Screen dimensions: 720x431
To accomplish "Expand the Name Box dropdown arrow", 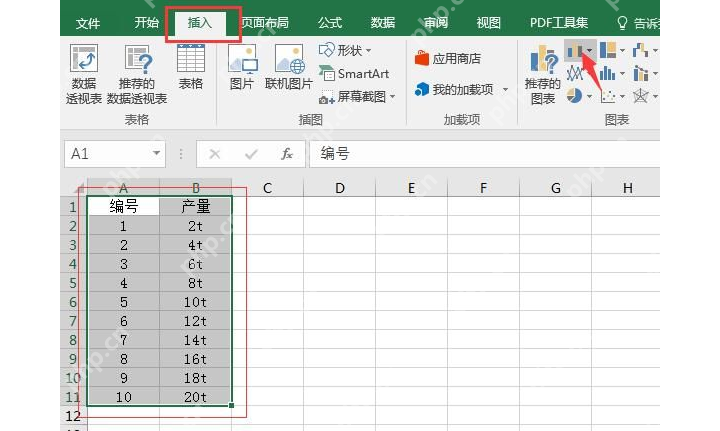I will pos(157,153).
